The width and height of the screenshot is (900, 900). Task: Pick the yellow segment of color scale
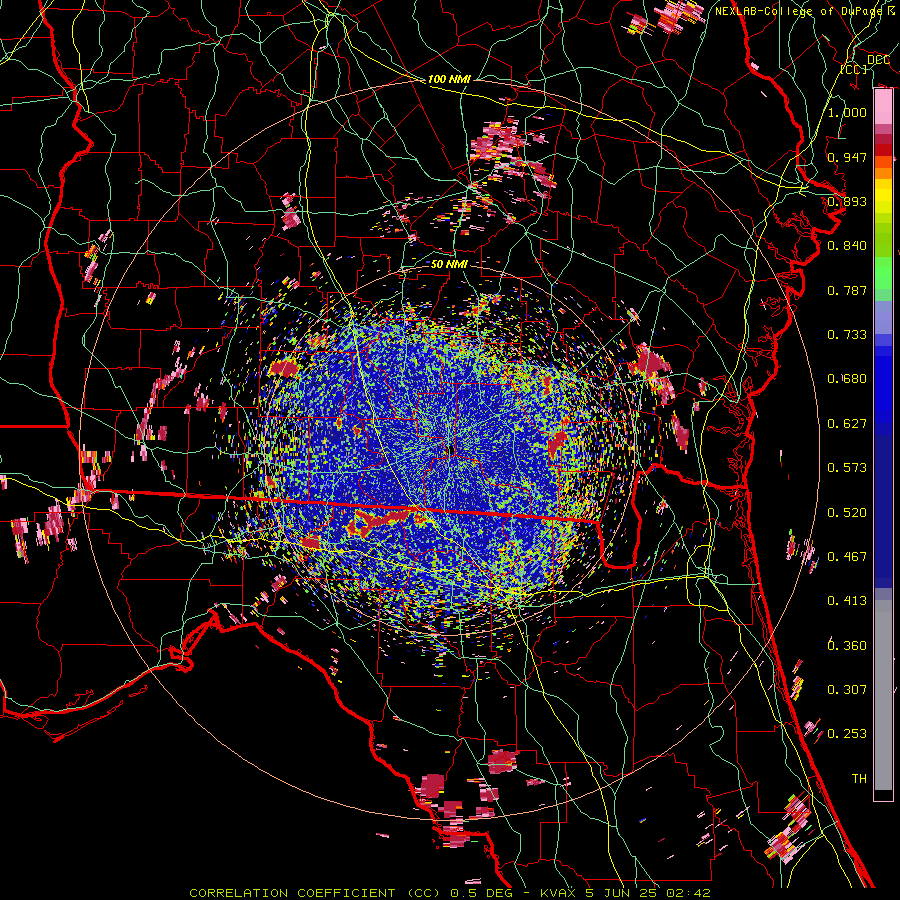883,196
